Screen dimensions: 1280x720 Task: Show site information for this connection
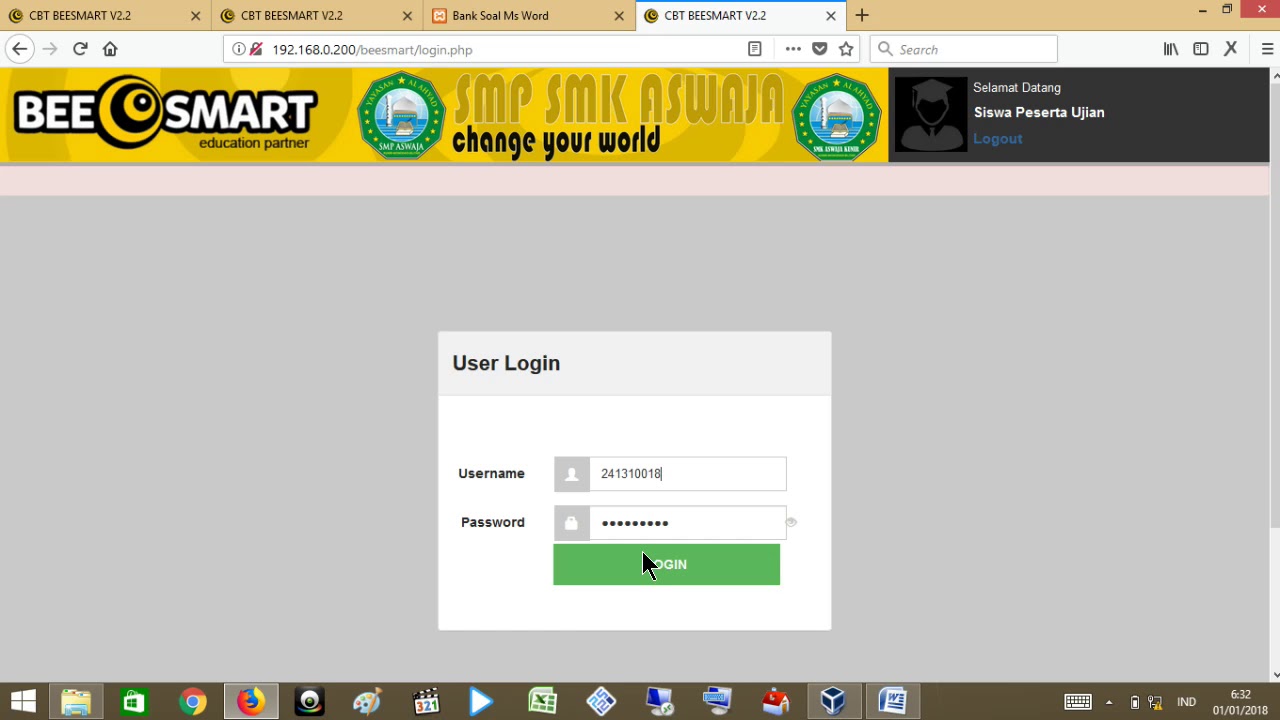click(239, 49)
